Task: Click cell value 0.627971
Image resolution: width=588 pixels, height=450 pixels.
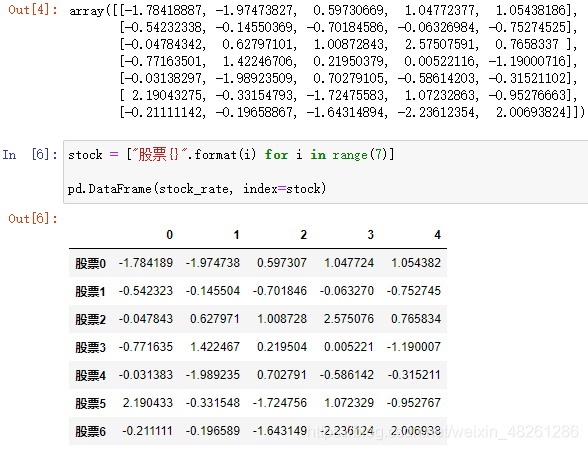Action: click(x=214, y=319)
